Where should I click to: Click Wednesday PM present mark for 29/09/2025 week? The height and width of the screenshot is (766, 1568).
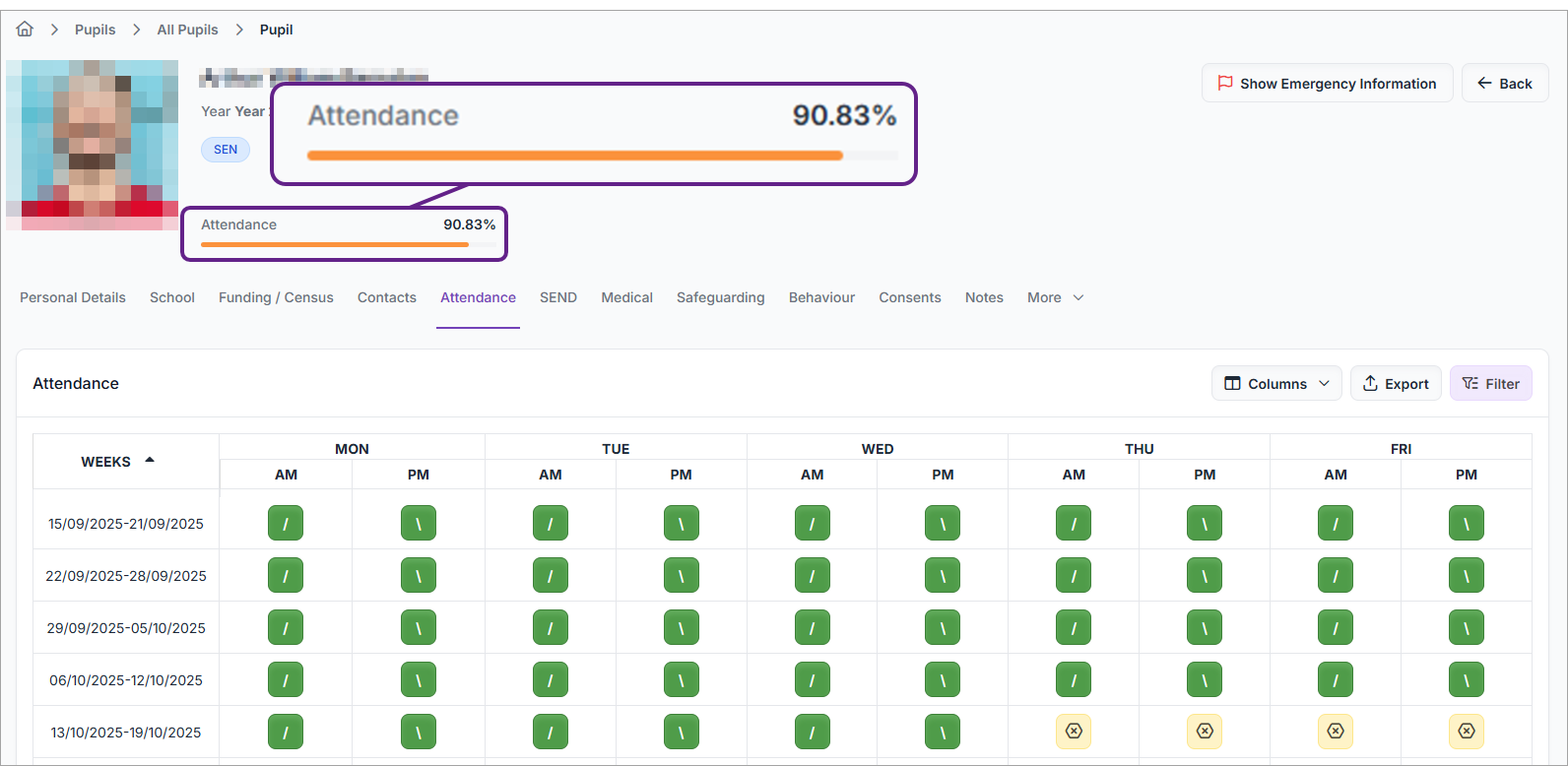943,628
